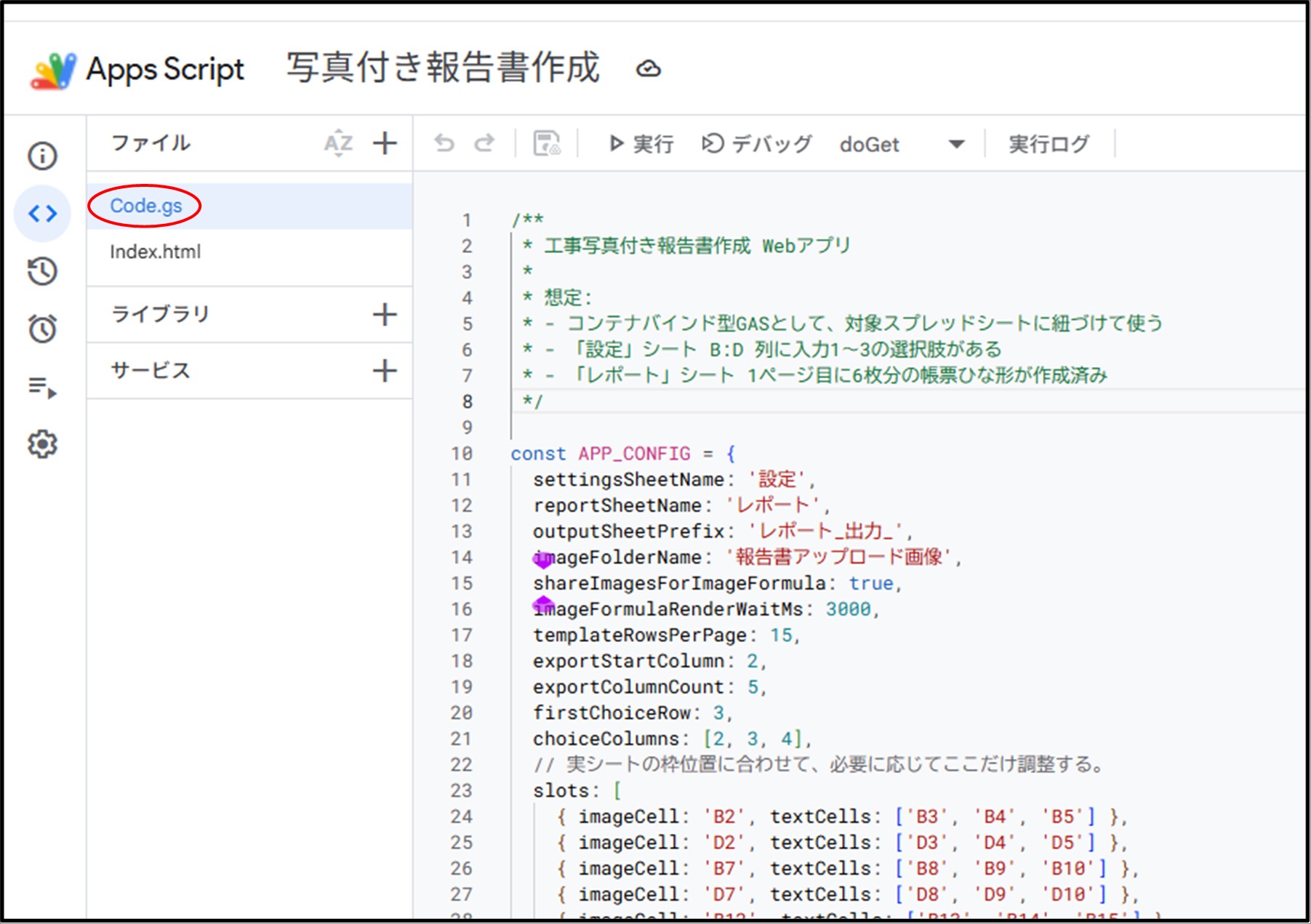Screen dimensions: 1311x924
Task: Click the templateRowsPerPage: 15 line
Action: 667,635
